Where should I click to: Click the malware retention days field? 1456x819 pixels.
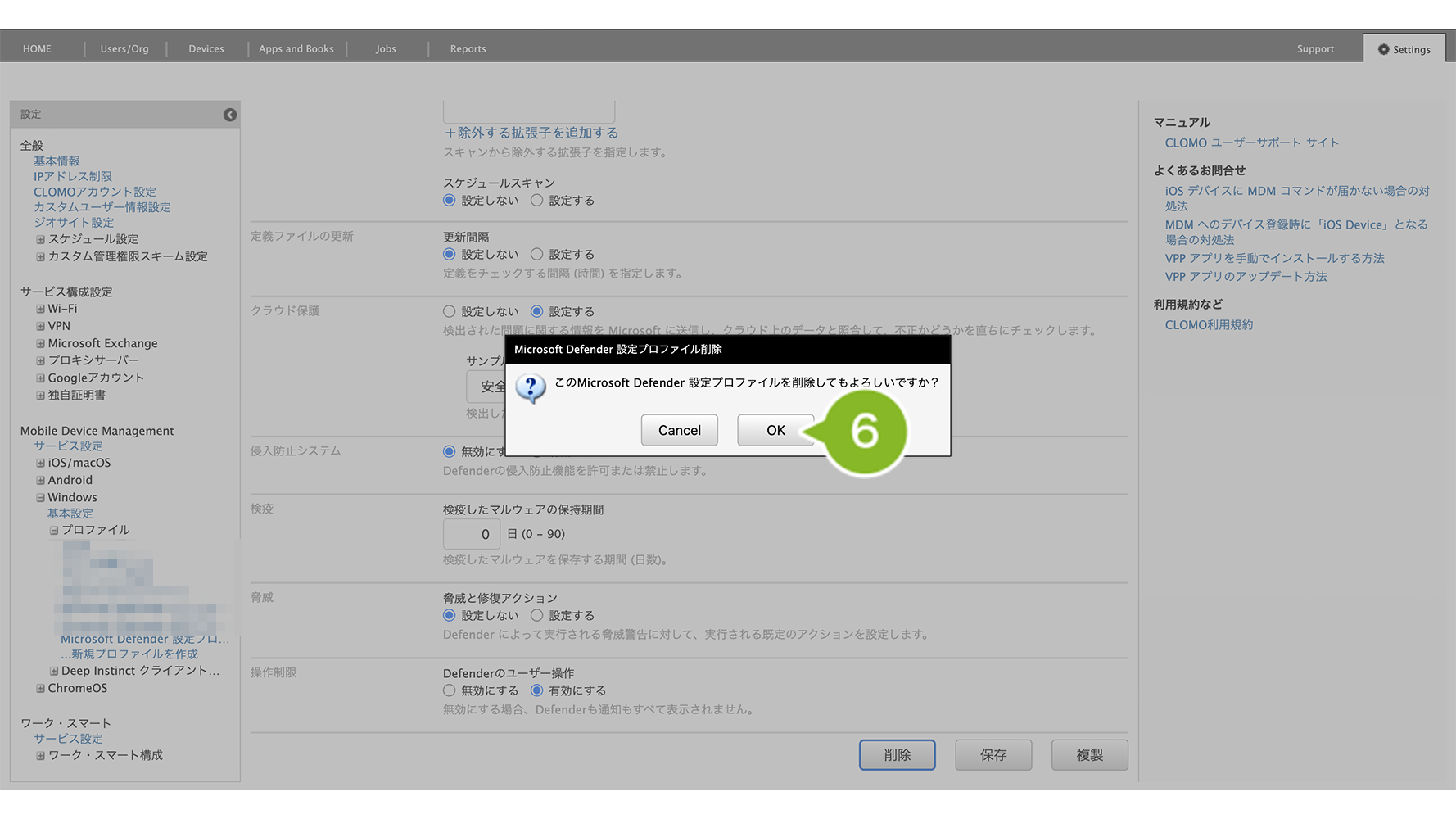[472, 534]
